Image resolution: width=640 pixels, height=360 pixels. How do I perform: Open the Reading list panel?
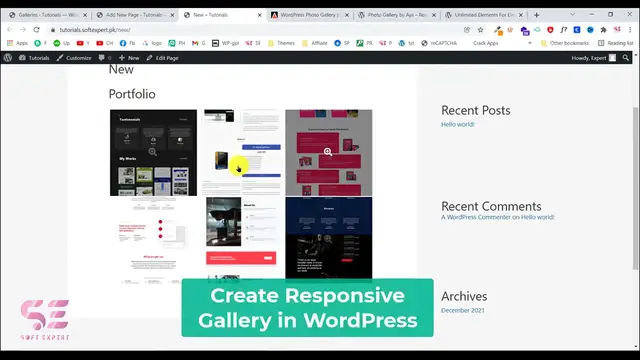[x=616, y=43]
